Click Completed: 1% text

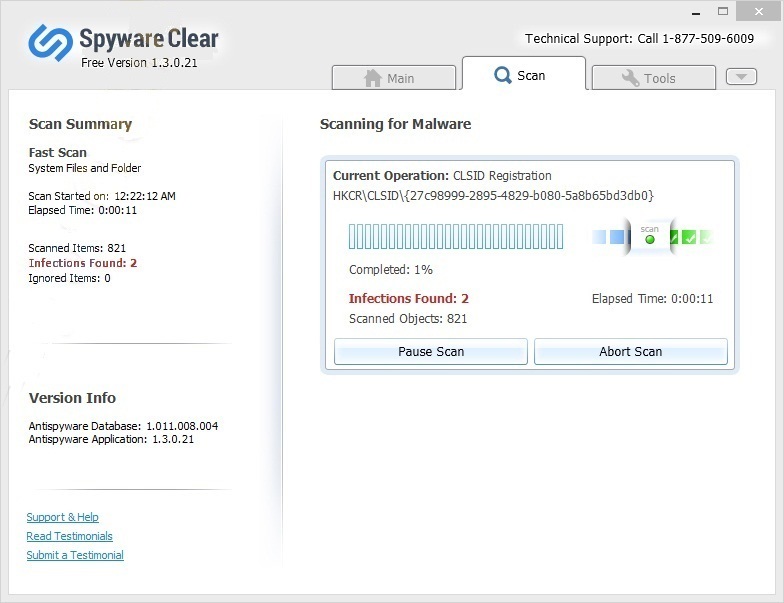click(x=391, y=270)
